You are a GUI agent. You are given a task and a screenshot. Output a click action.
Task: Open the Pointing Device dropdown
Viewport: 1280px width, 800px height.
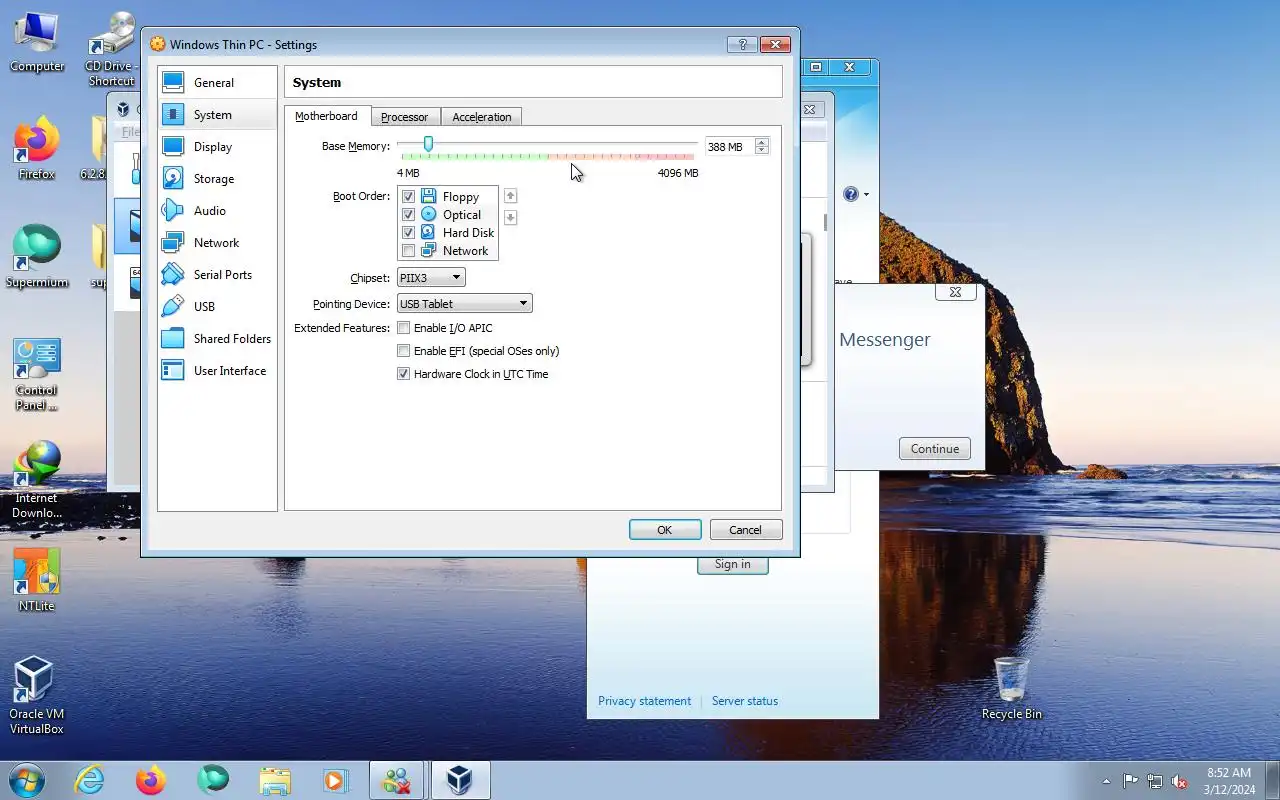tap(464, 304)
